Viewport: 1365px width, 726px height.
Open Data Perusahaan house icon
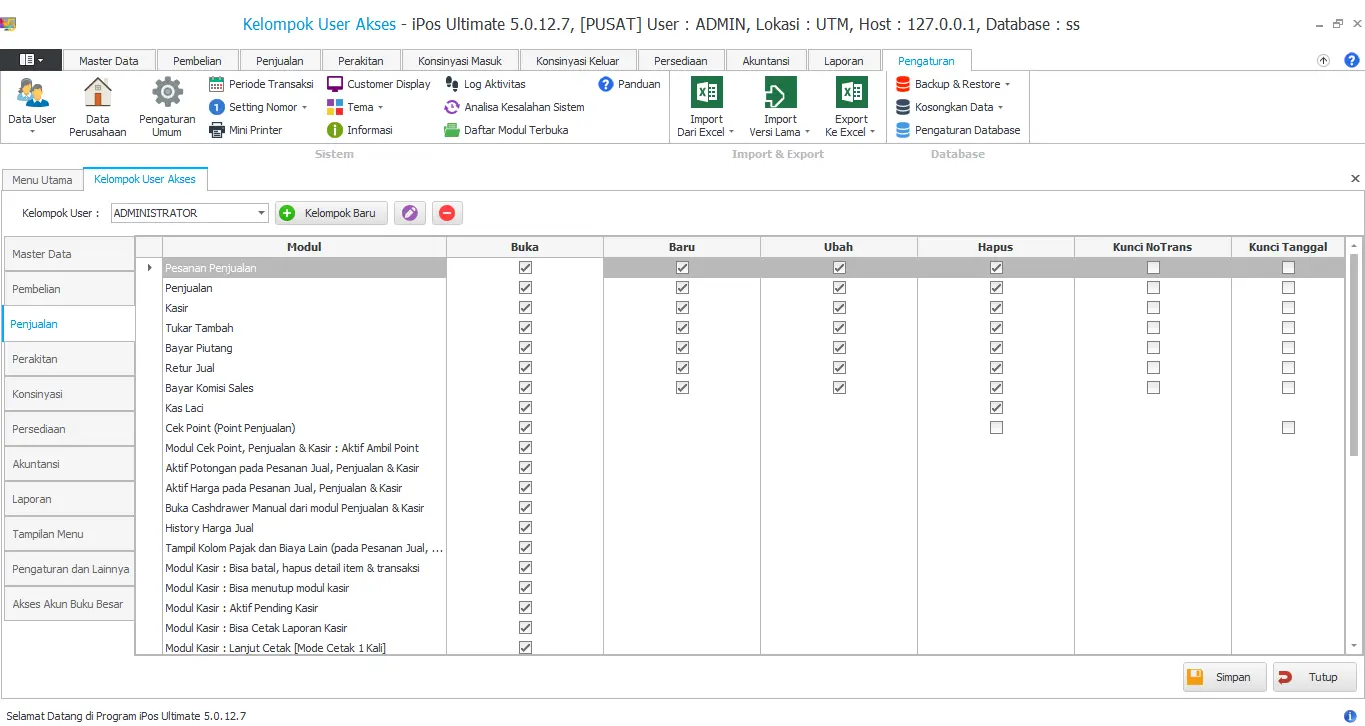click(98, 93)
